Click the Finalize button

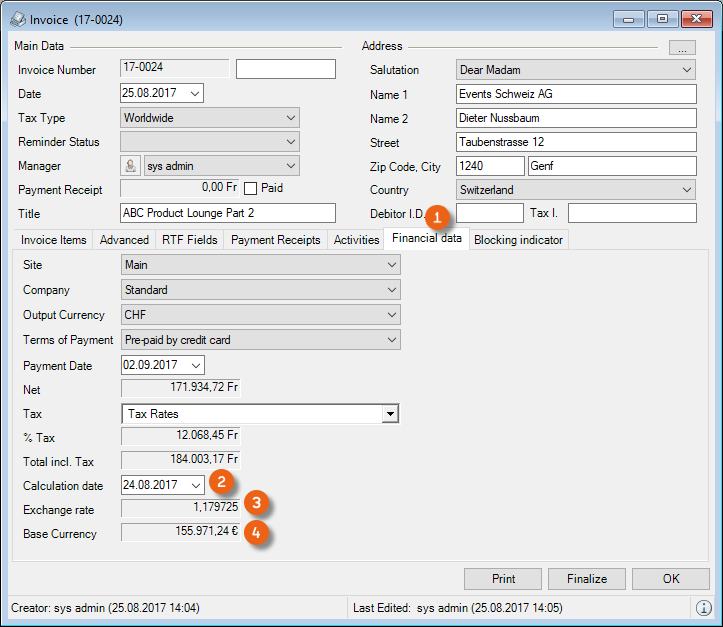(x=586, y=579)
